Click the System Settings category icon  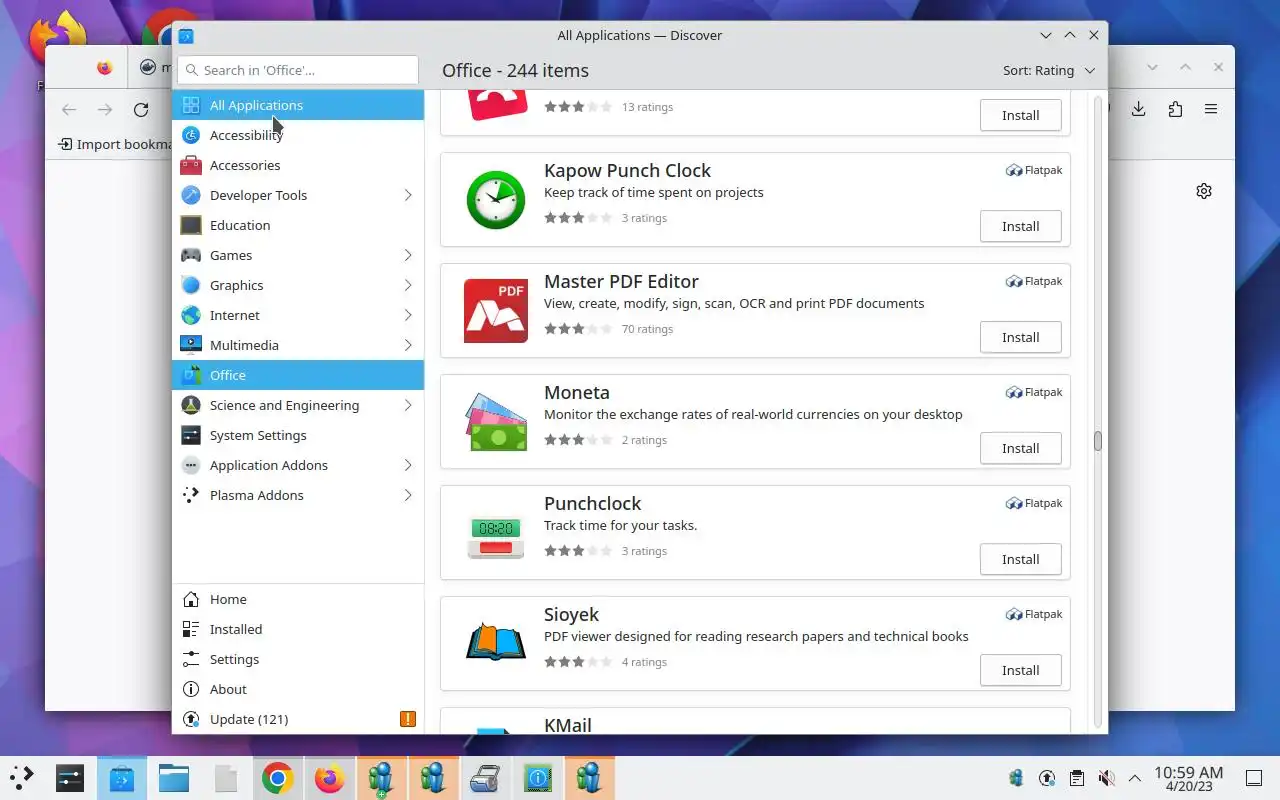tap(191, 435)
